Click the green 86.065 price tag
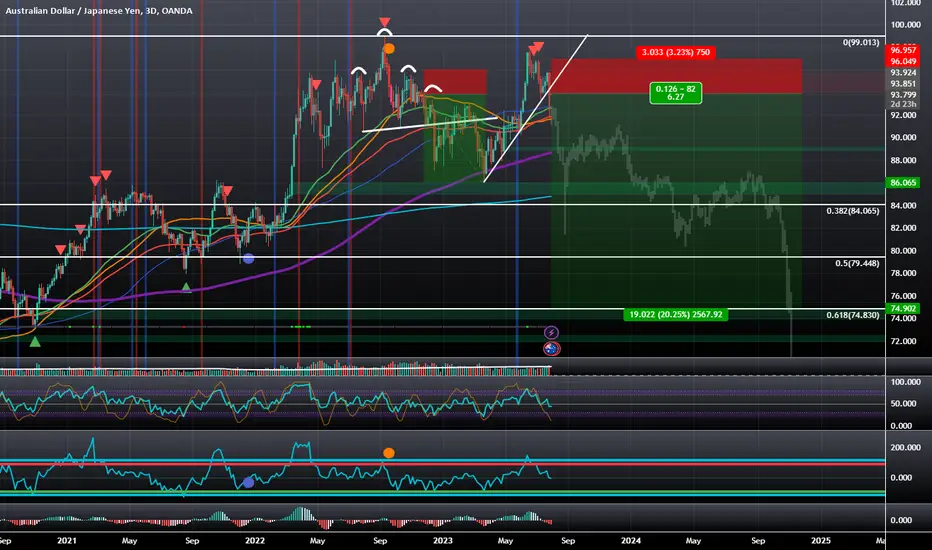 tap(903, 183)
